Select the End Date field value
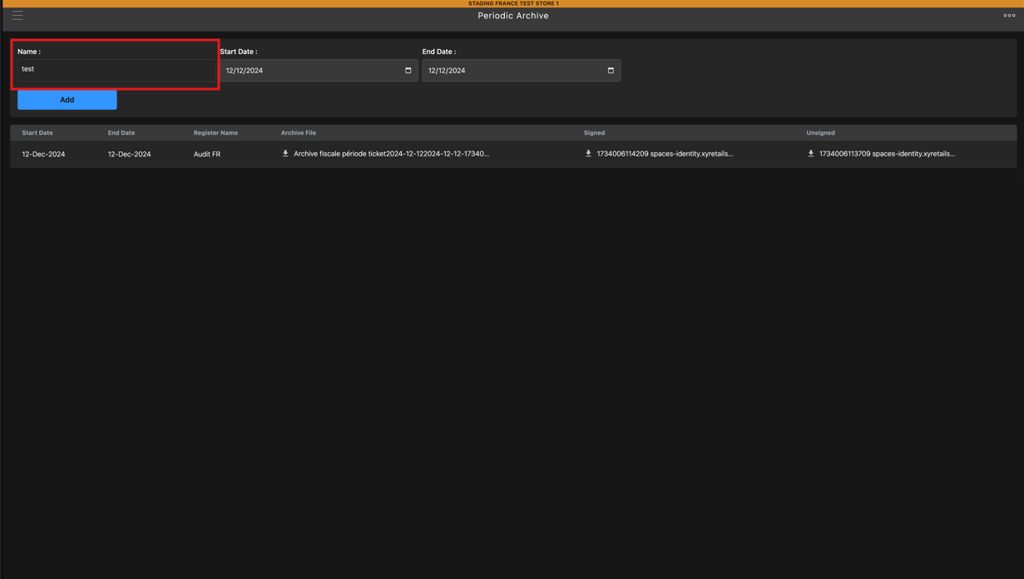This screenshot has width=1024, height=579. 447,70
